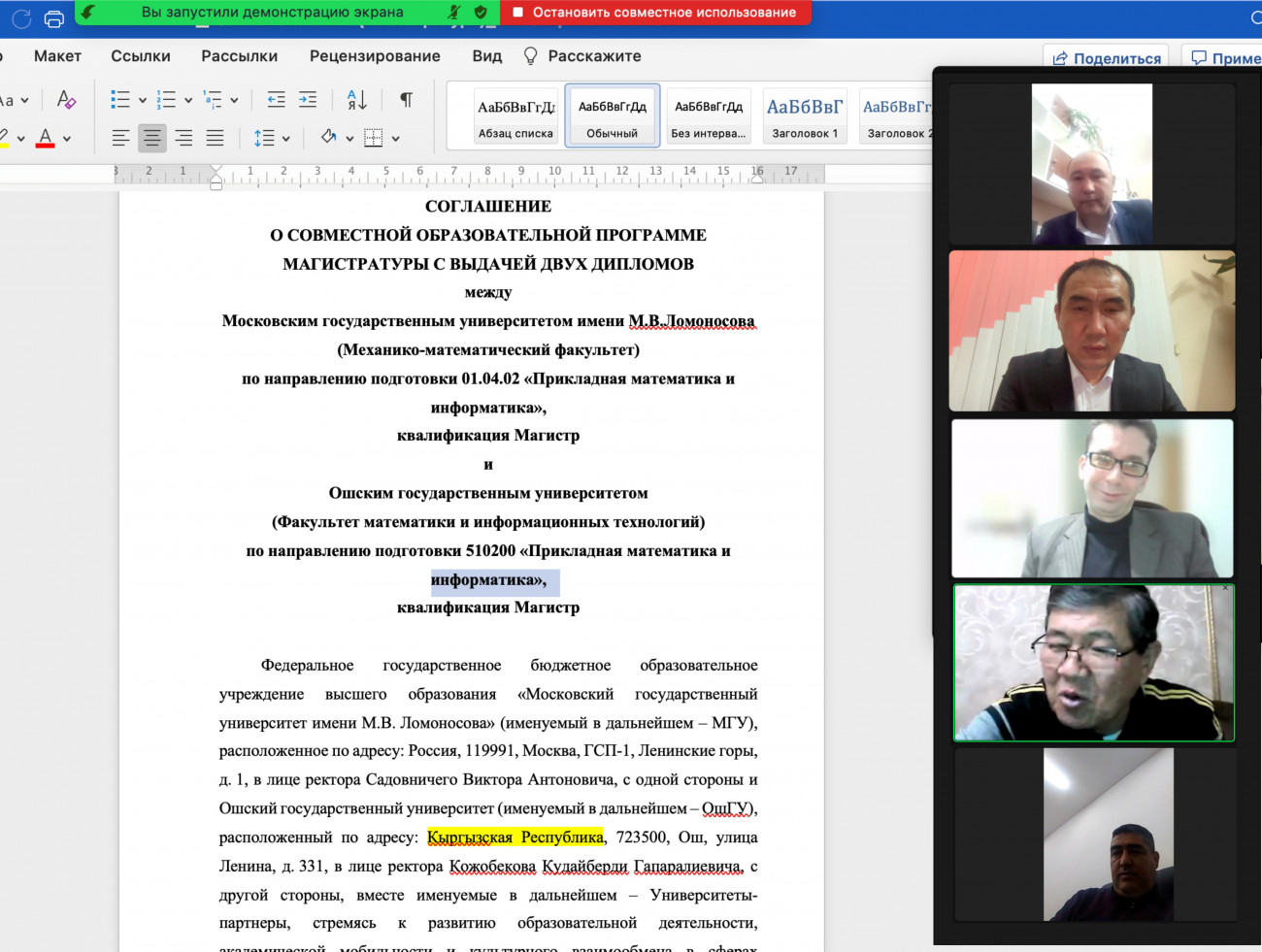Open borders dropdown arrow
The height and width of the screenshot is (952, 1262).
tap(396, 139)
